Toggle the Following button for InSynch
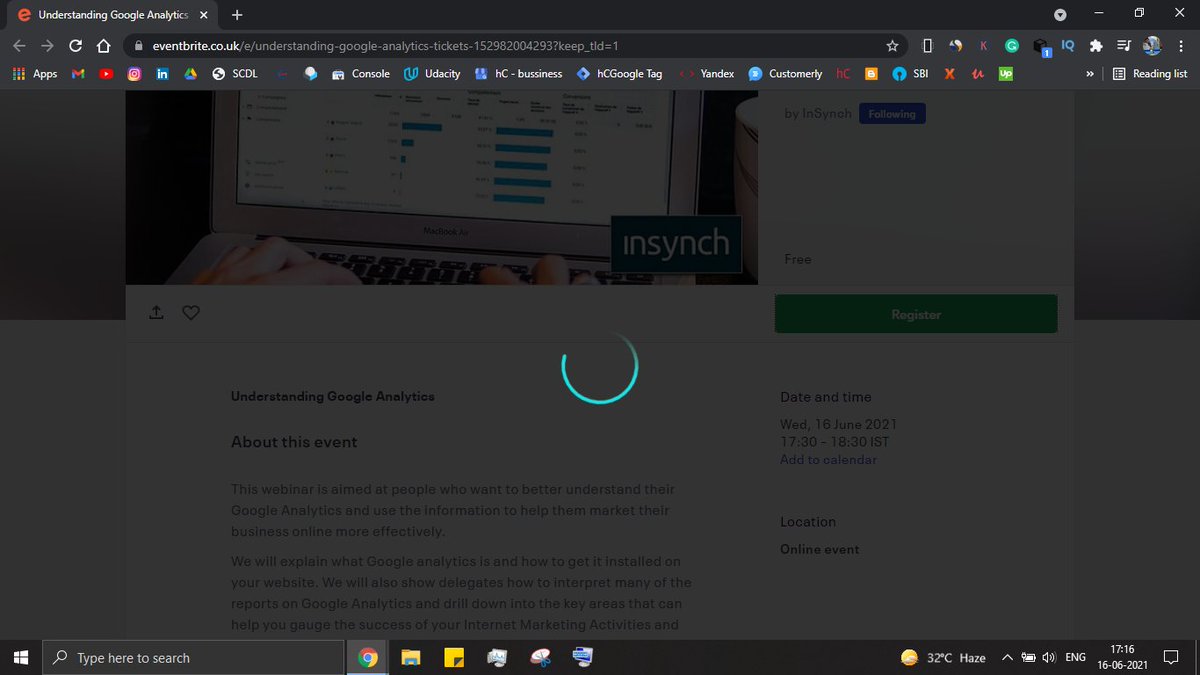The width and height of the screenshot is (1200, 675). (892, 114)
